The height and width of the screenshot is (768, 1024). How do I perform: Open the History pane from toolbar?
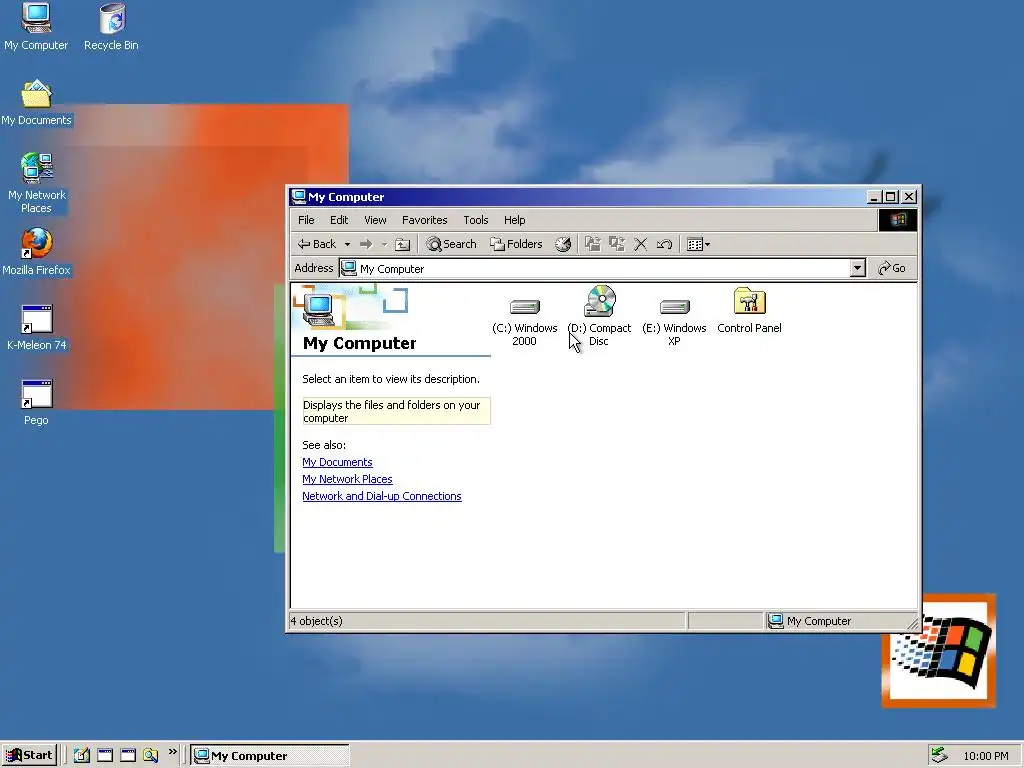point(563,244)
